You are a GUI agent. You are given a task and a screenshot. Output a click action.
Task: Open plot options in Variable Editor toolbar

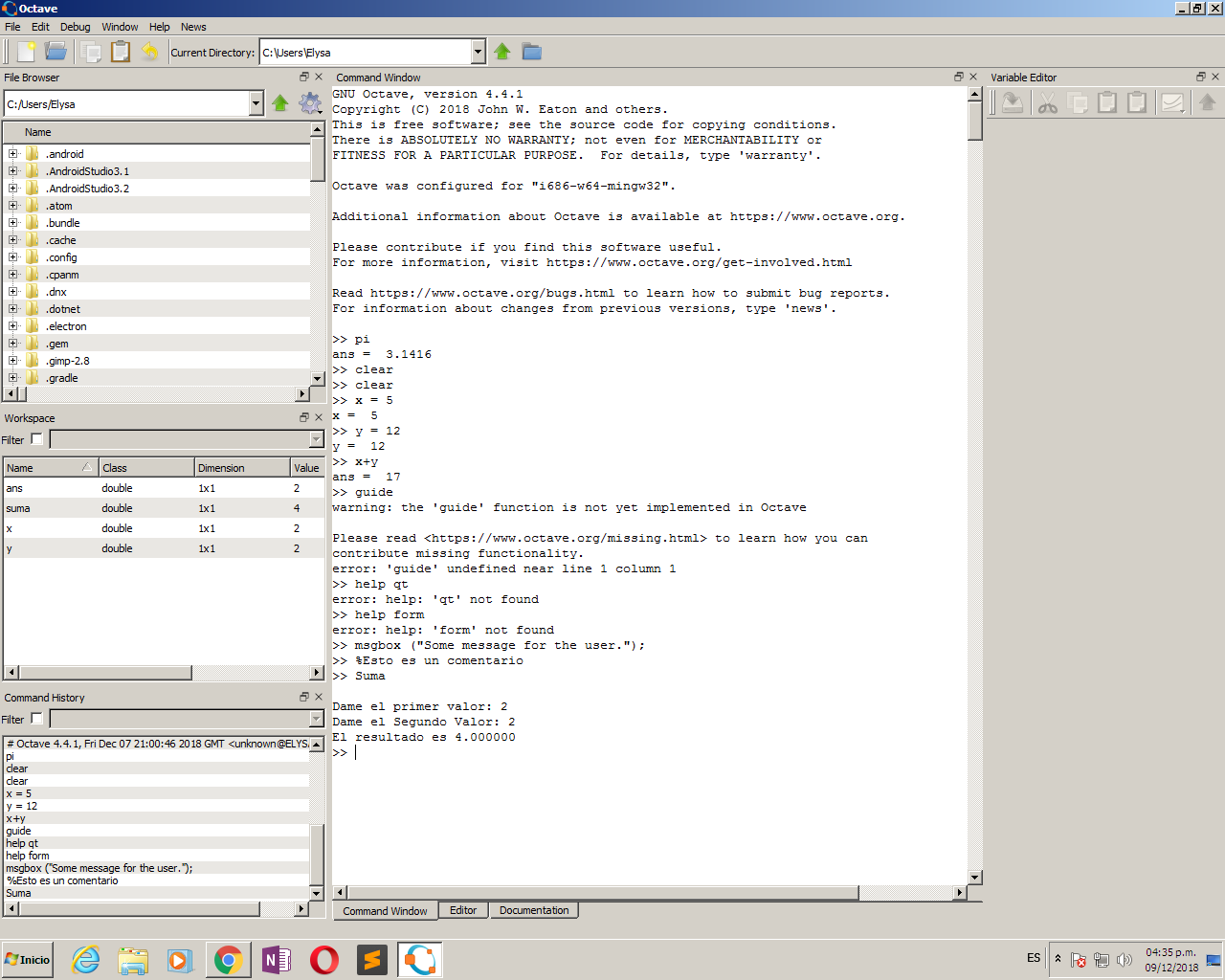click(x=1173, y=102)
